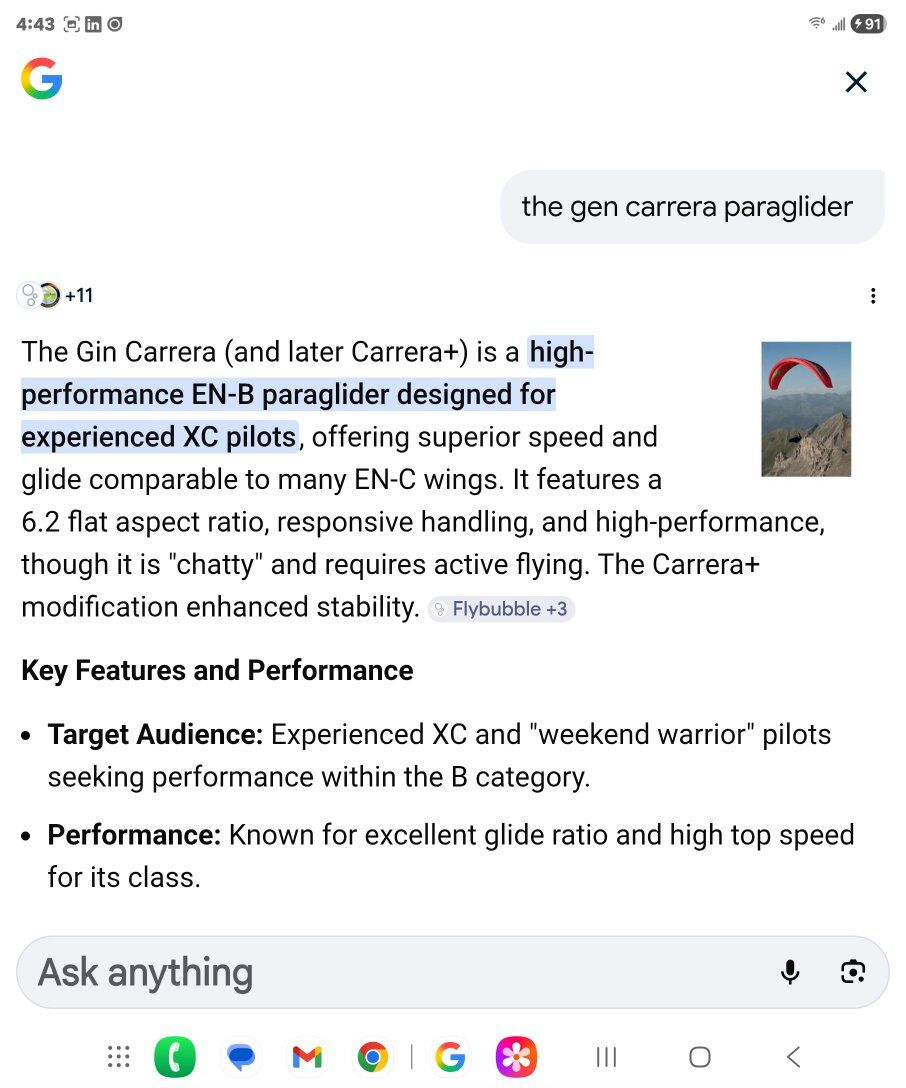Open the pink flower Gallery app
Screen dimensions: 906x1088
[516, 1057]
